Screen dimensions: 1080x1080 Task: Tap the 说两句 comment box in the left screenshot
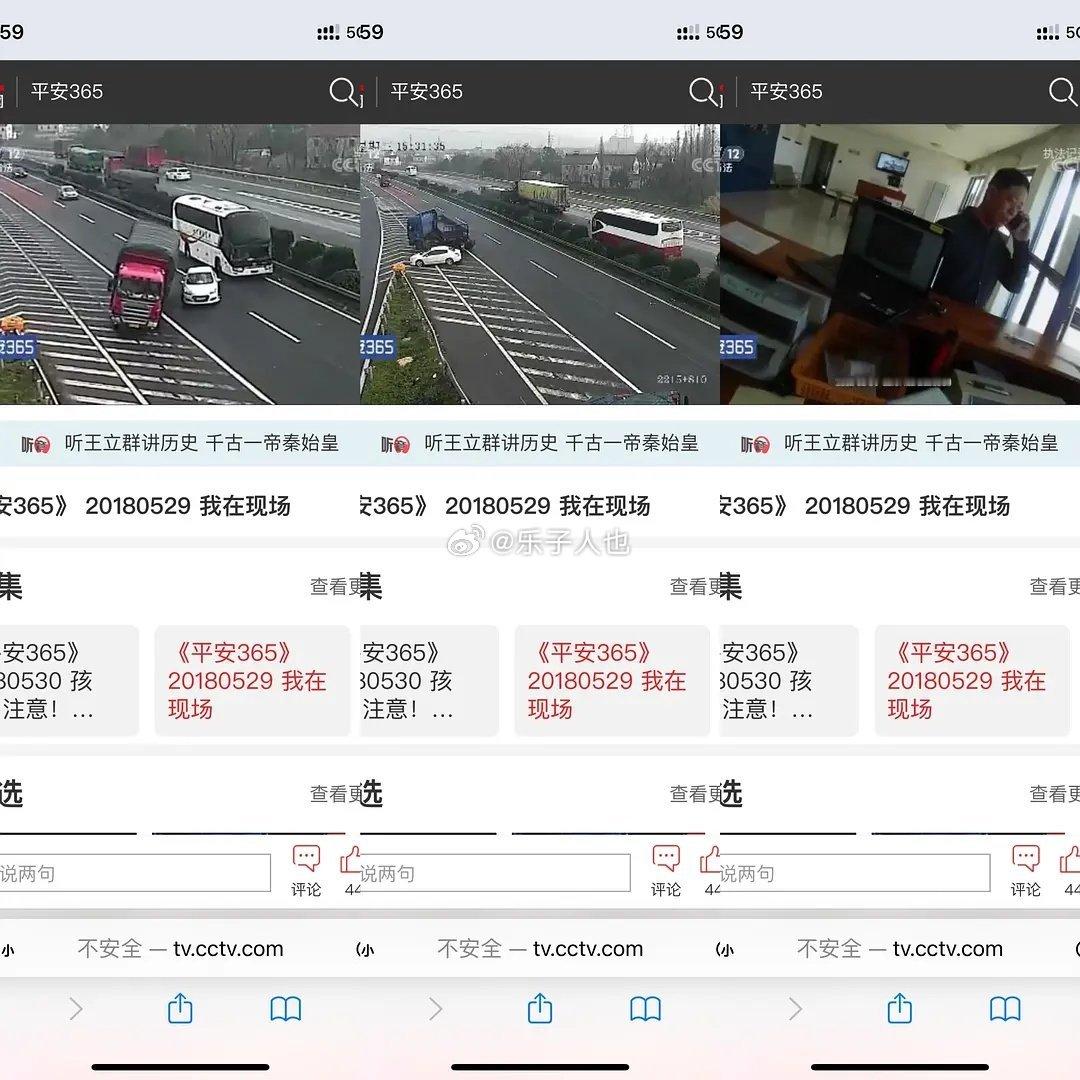point(135,873)
